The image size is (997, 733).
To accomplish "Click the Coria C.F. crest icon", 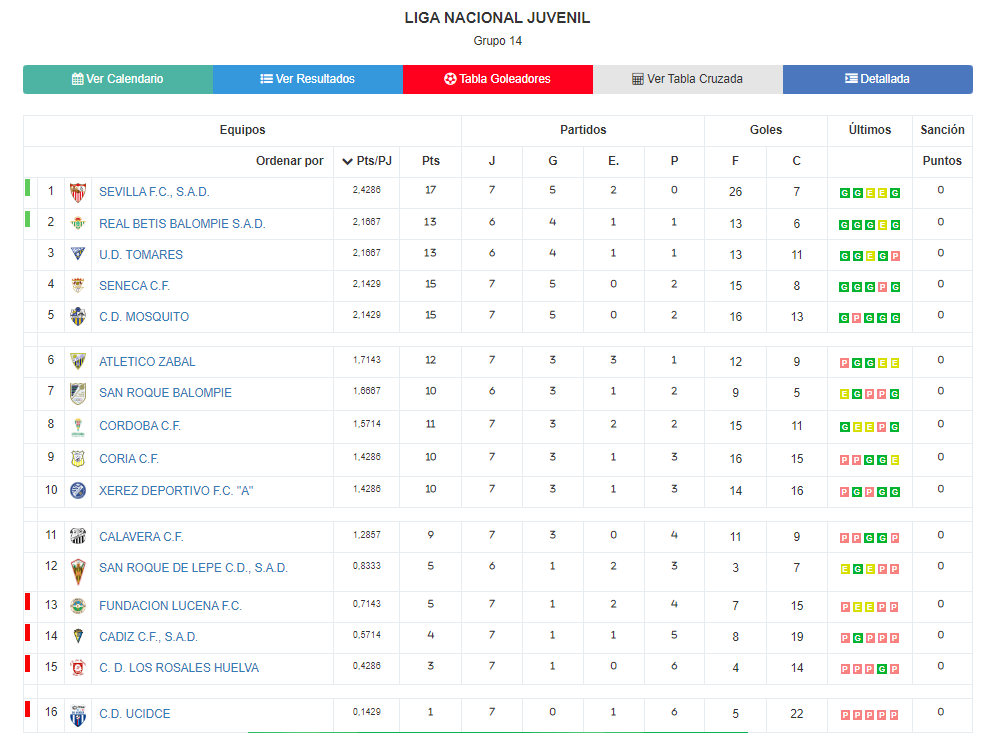I will tap(78, 458).
